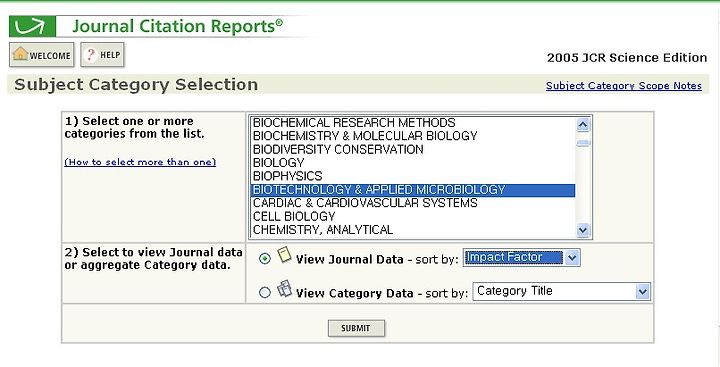The image size is (720, 367).
Task: Select CARDIAC & CARDIOVASCULAR SYSTEMS category
Action: click(x=412, y=203)
